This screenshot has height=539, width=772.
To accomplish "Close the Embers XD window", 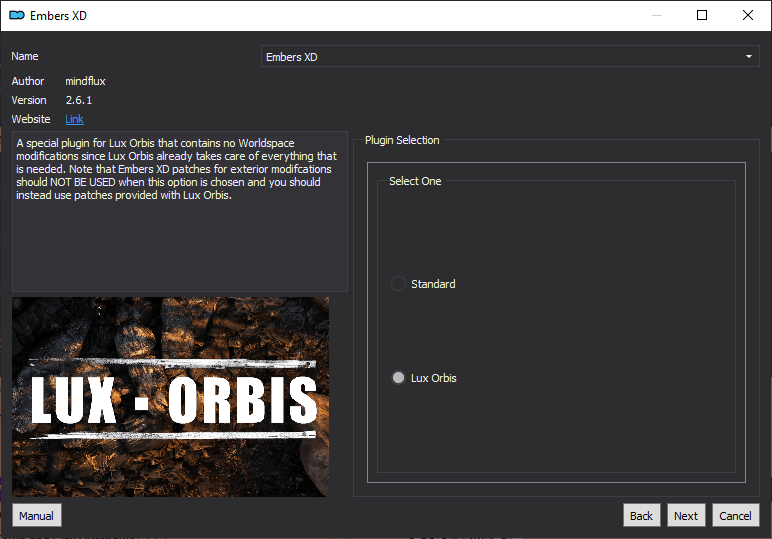I will (x=747, y=15).
